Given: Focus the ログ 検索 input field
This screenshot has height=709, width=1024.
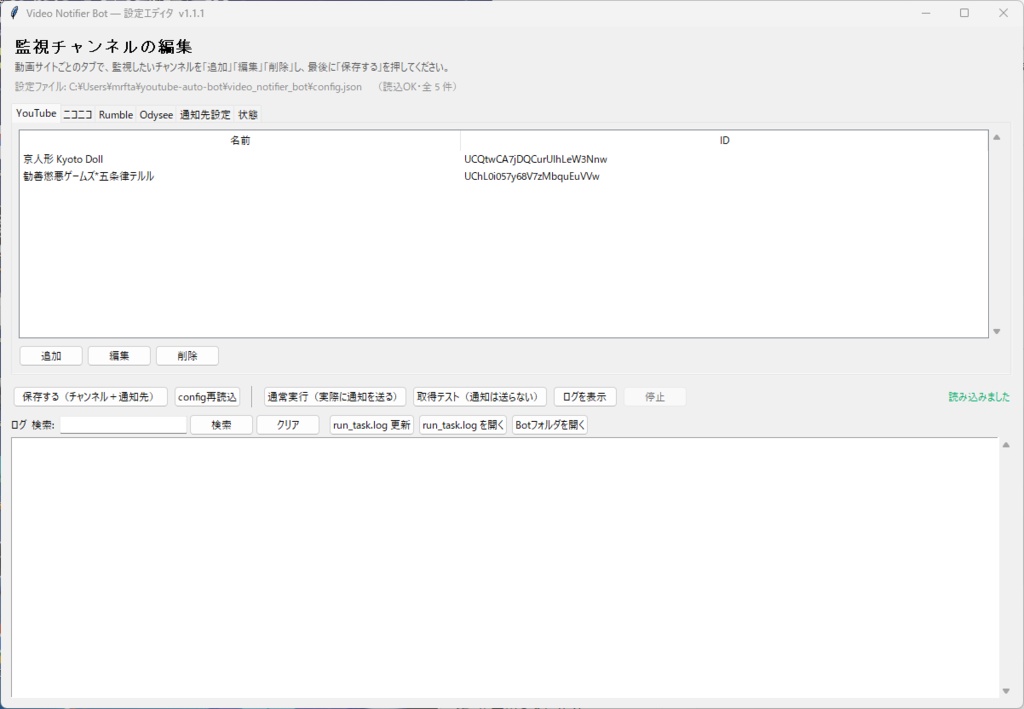Looking at the screenshot, I should click(x=123, y=425).
